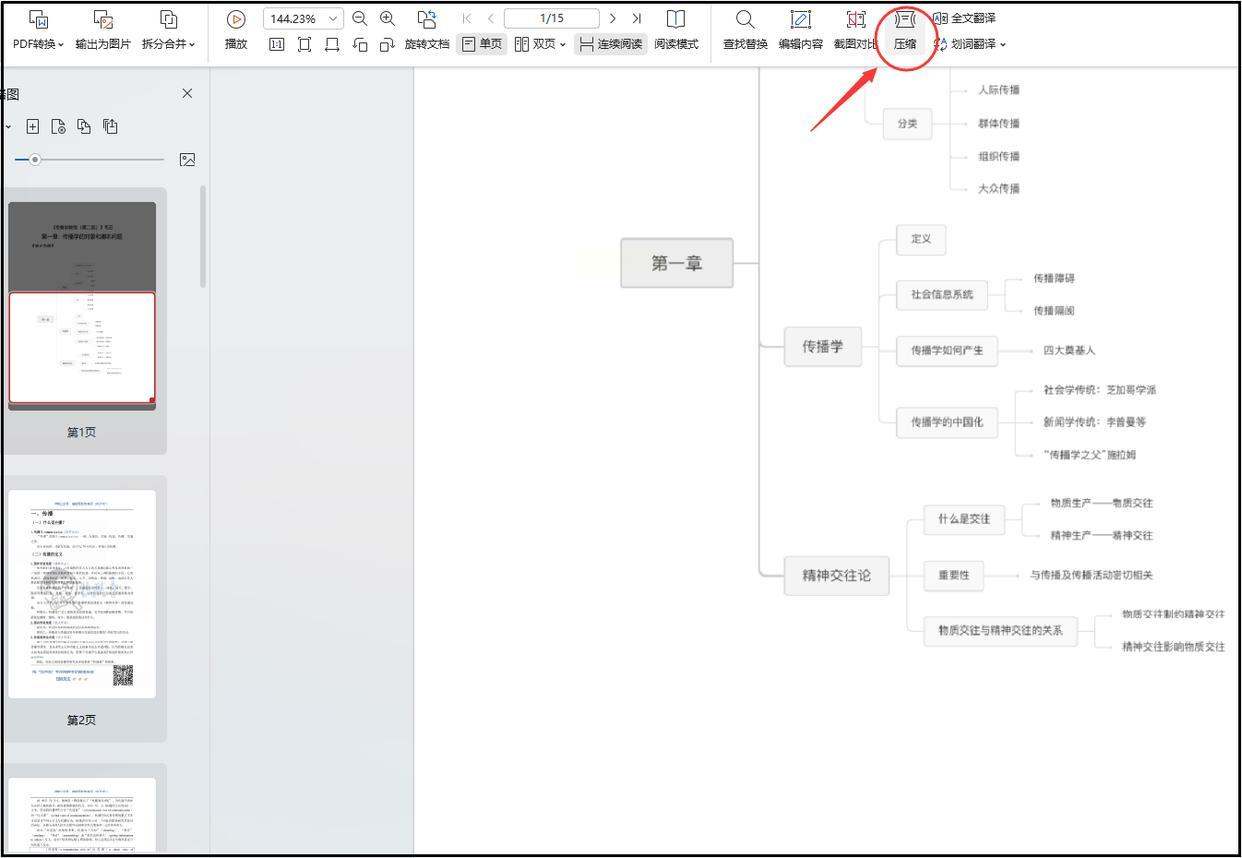Toggle 连续阅读 continuous reading
The width and height of the screenshot is (1242, 858).
pyautogui.click(x=611, y=45)
